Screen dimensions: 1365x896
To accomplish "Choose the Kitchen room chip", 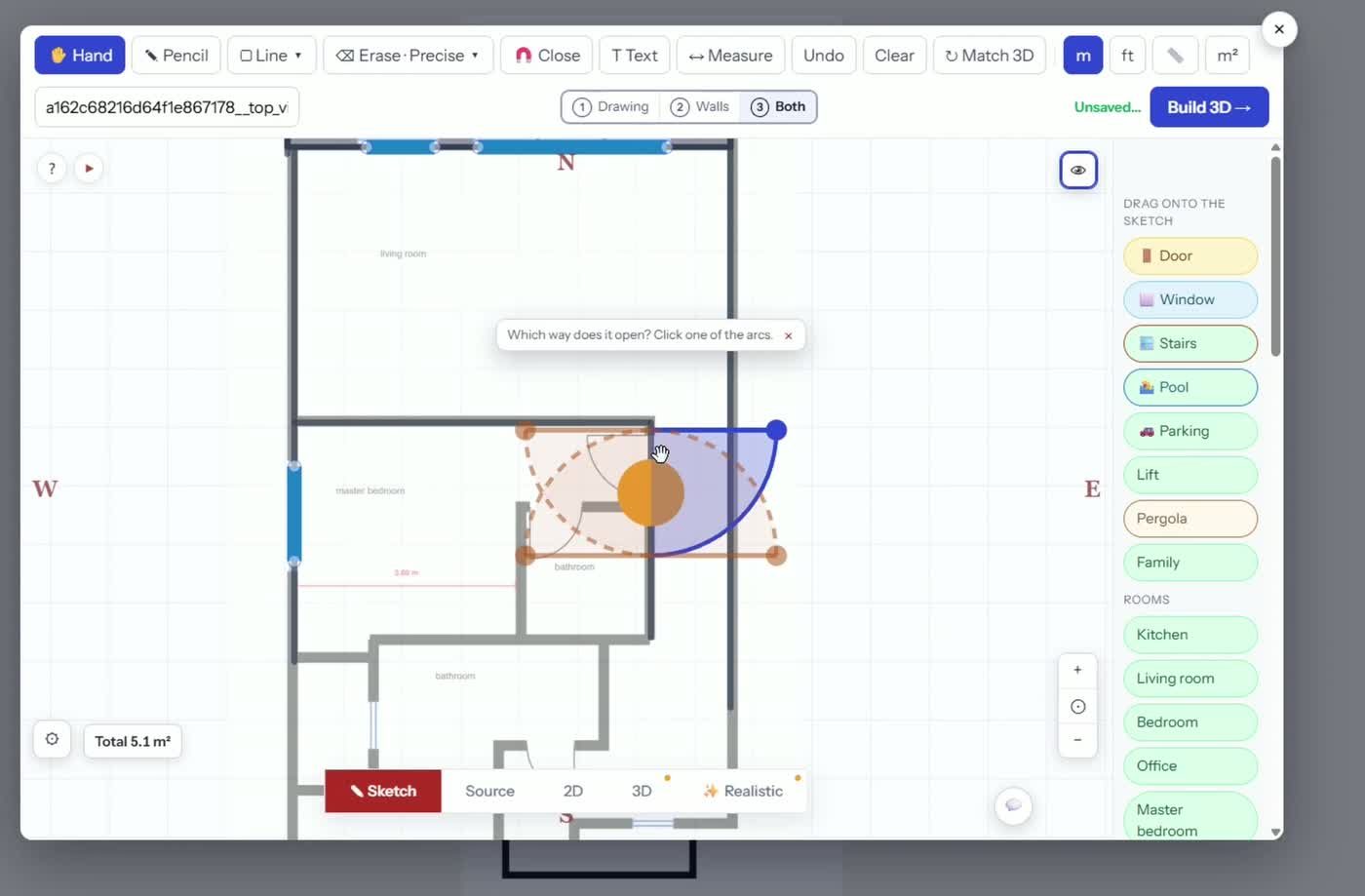I will point(1190,635).
